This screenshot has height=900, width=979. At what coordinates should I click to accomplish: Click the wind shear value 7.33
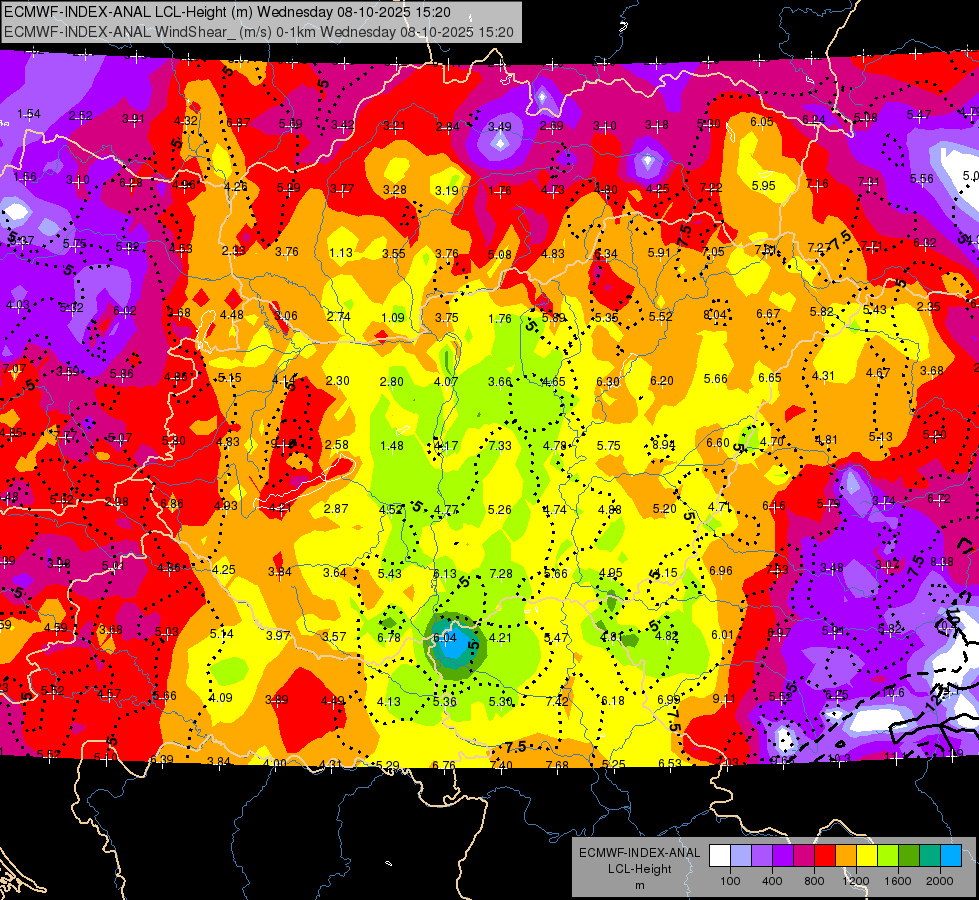tap(500, 446)
